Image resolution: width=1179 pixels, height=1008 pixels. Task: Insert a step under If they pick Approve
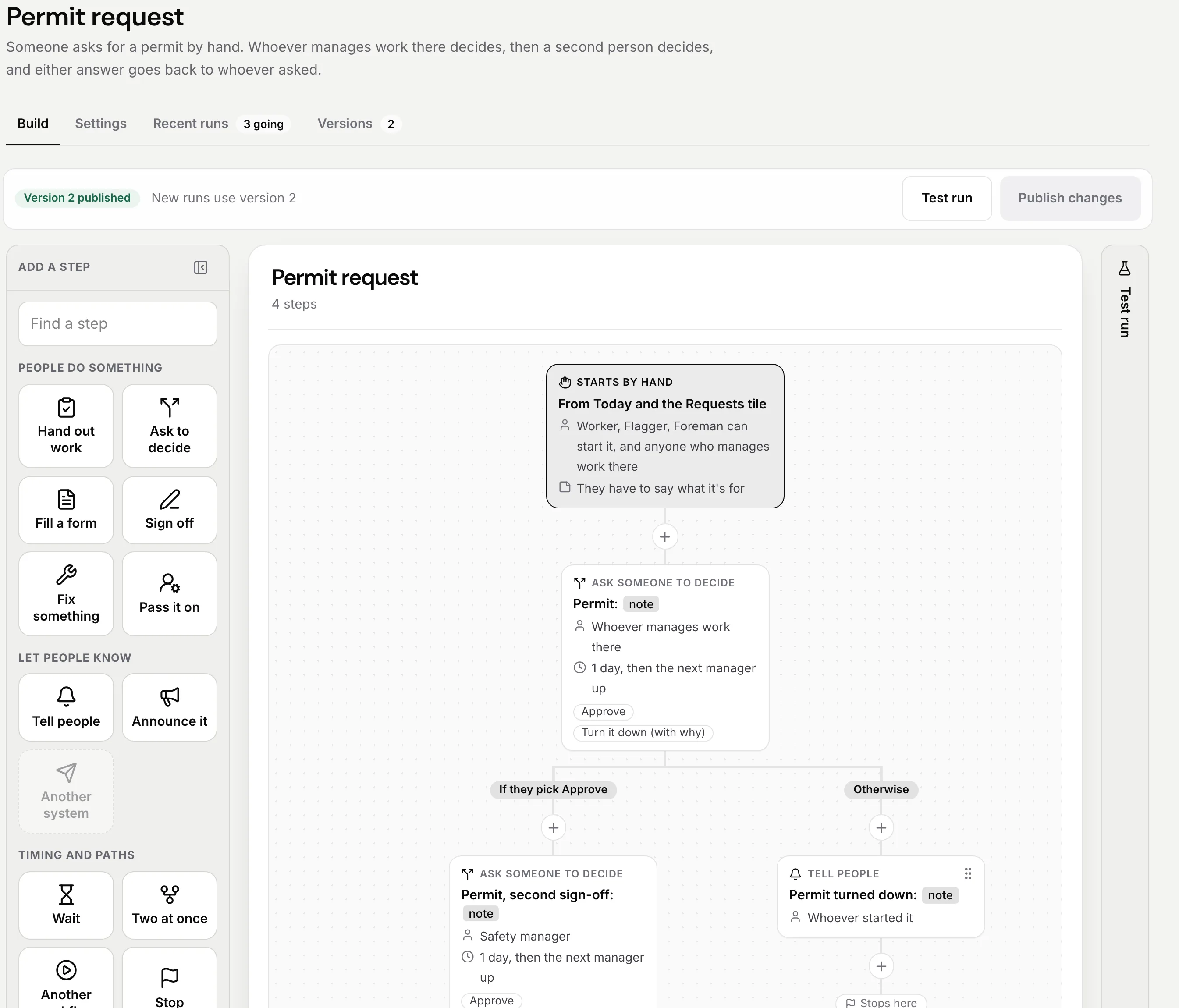tap(553, 828)
